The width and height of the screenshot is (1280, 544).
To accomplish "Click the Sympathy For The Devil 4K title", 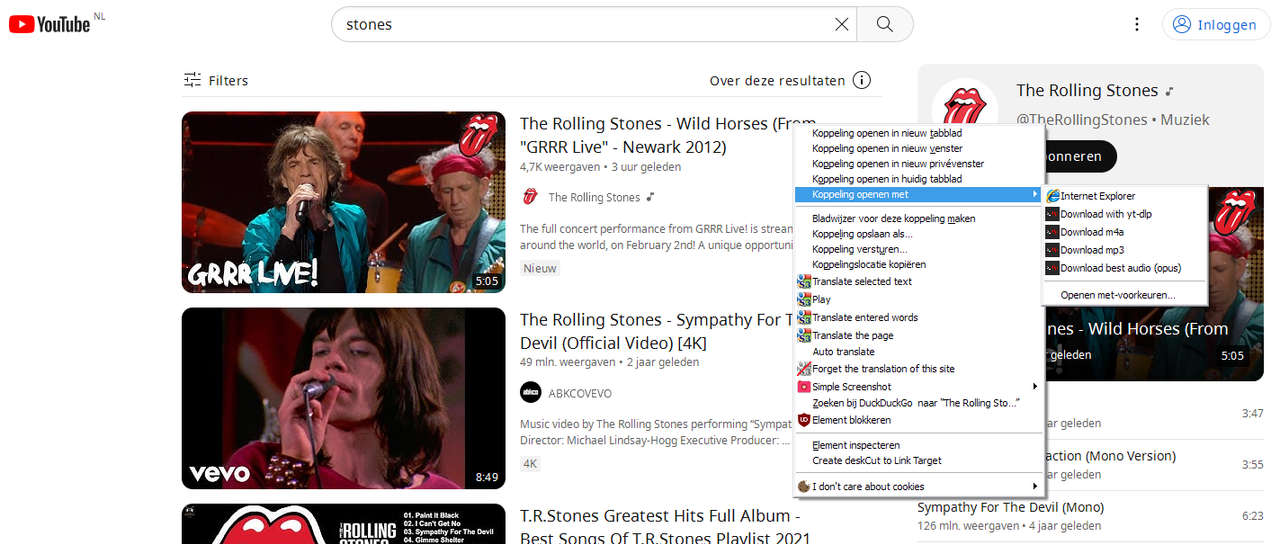I will tap(656, 331).
